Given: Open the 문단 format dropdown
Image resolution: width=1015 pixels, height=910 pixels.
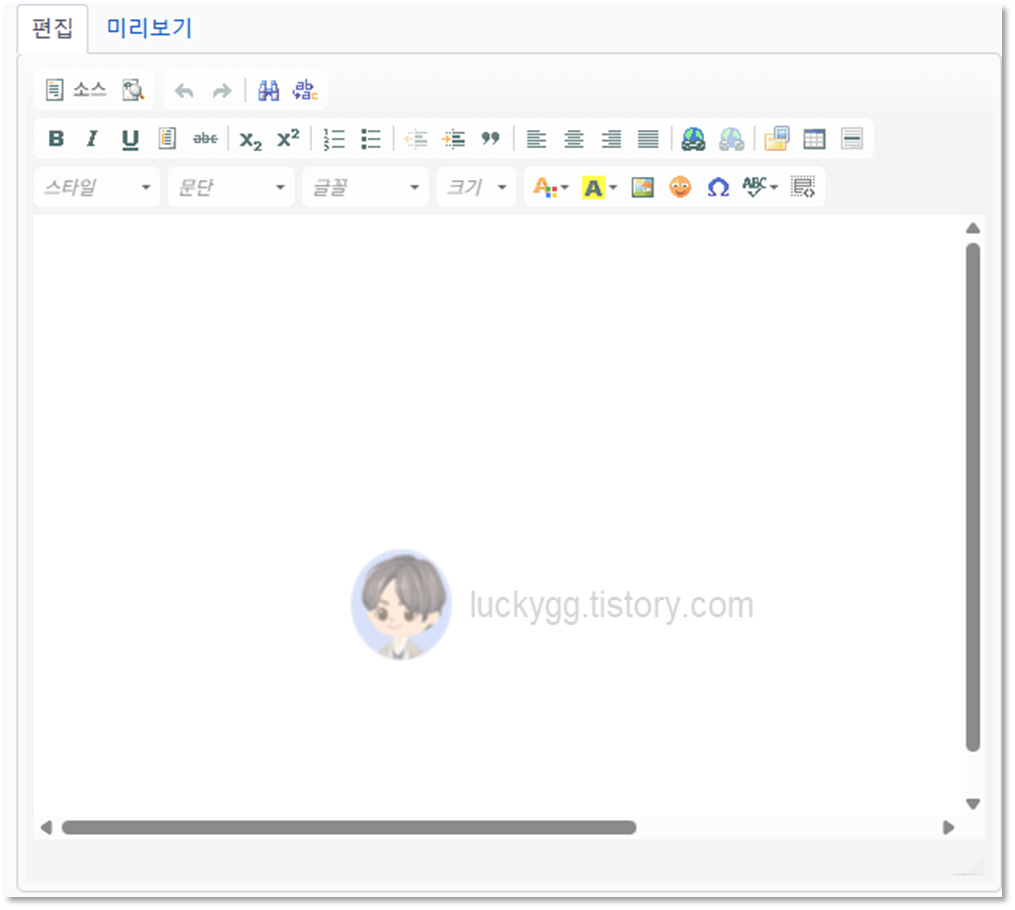Looking at the screenshot, I should coord(231,187).
